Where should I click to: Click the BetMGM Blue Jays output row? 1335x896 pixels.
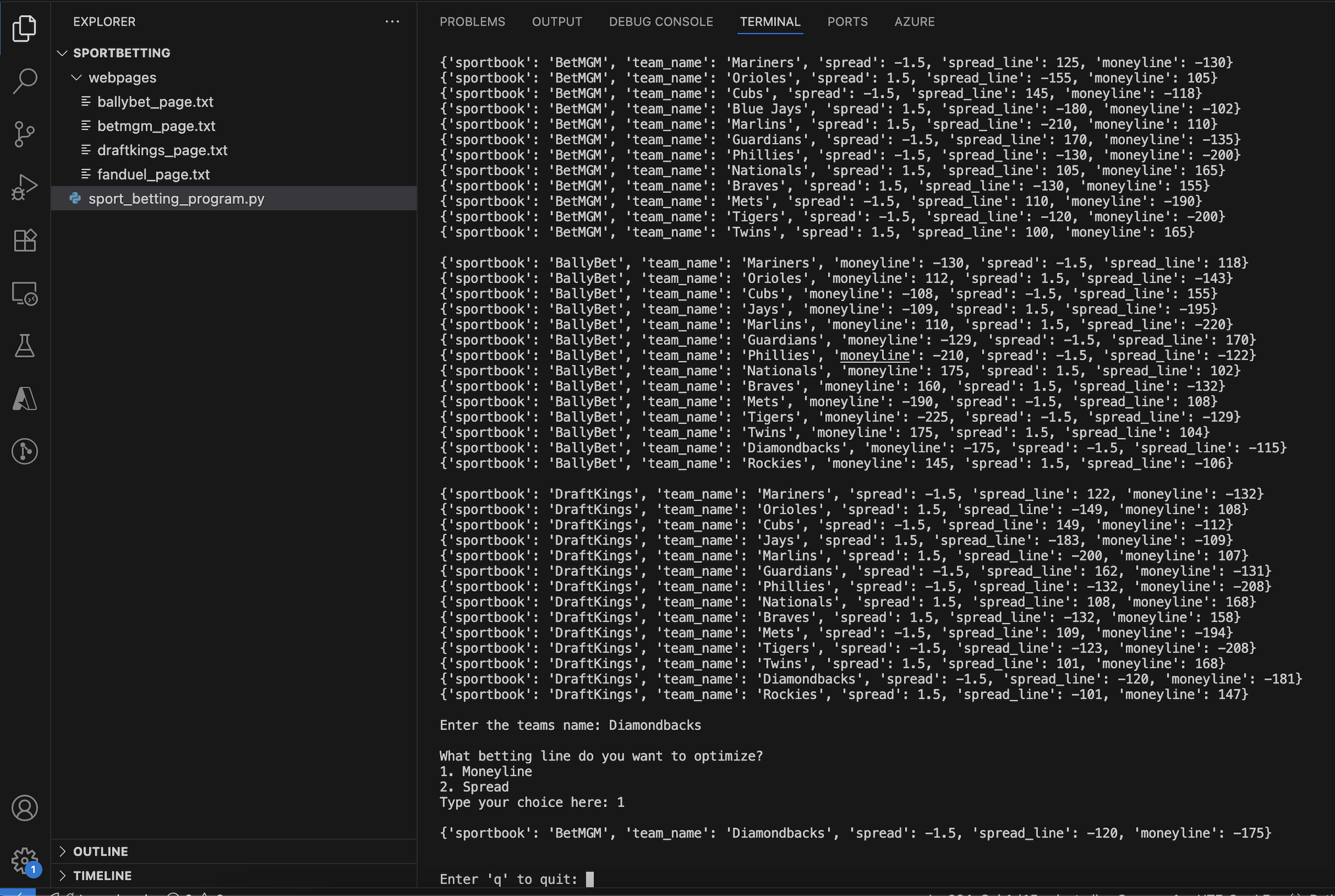click(840, 109)
